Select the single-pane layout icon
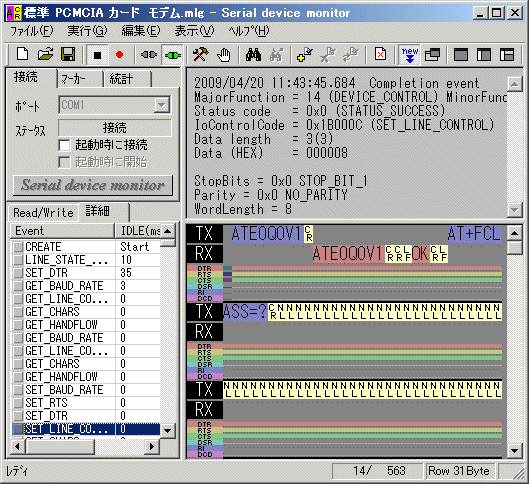 tap(461, 55)
